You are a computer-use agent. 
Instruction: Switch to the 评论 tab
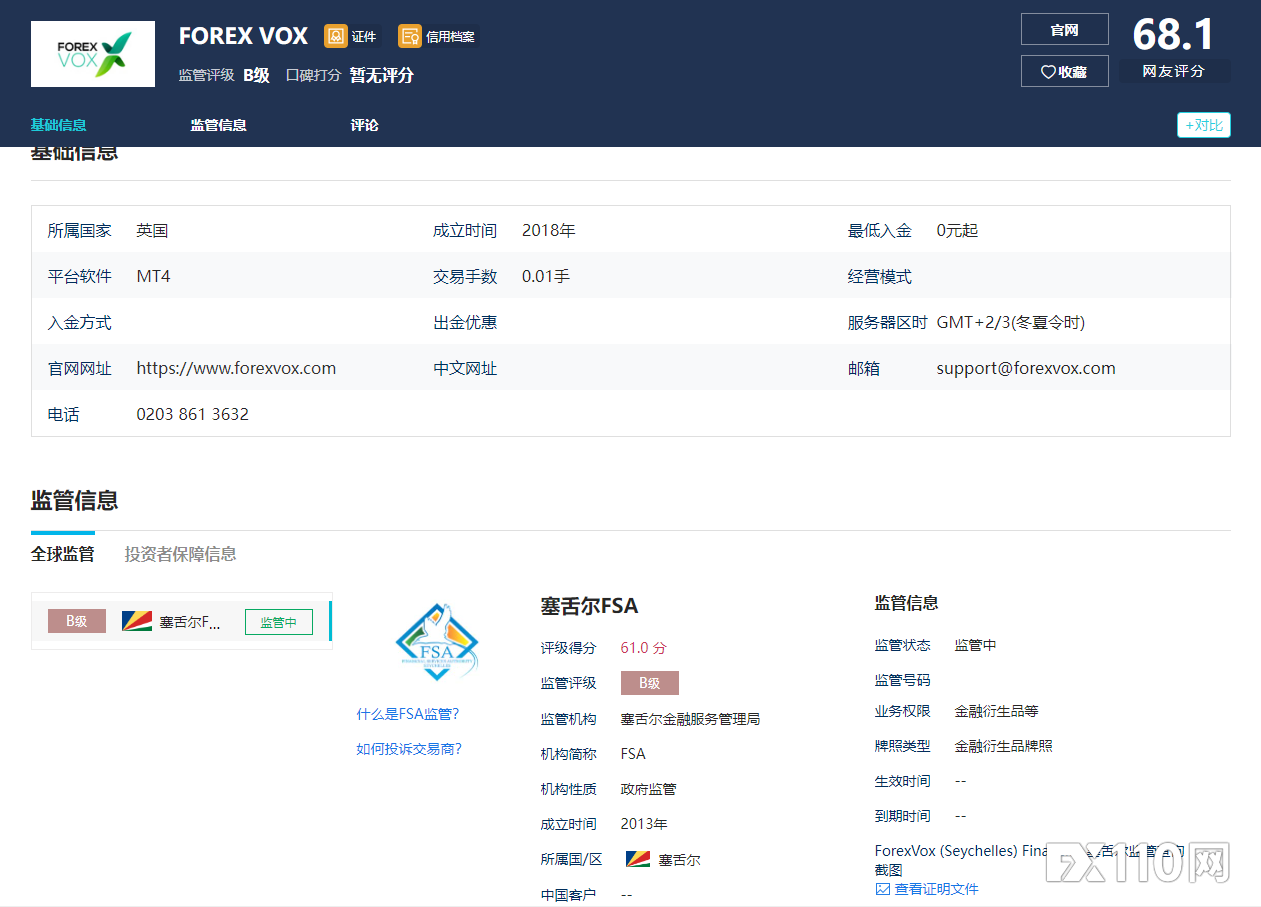tap(364, 125)
